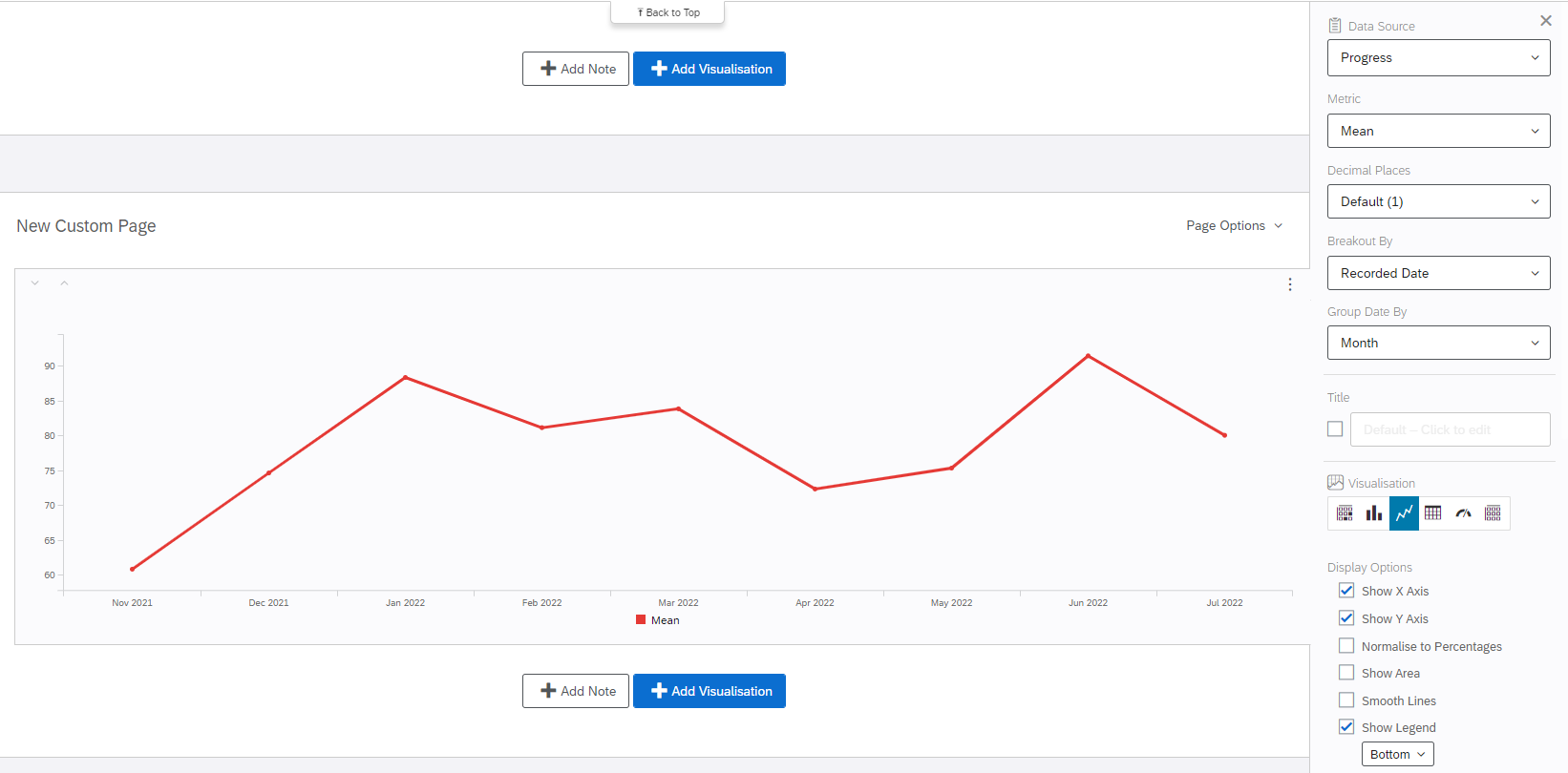Image resolution: width=1568 pixels, height=773 pixels.
Task: Open the three-dot widget options menu
Action: (1290, 284)
